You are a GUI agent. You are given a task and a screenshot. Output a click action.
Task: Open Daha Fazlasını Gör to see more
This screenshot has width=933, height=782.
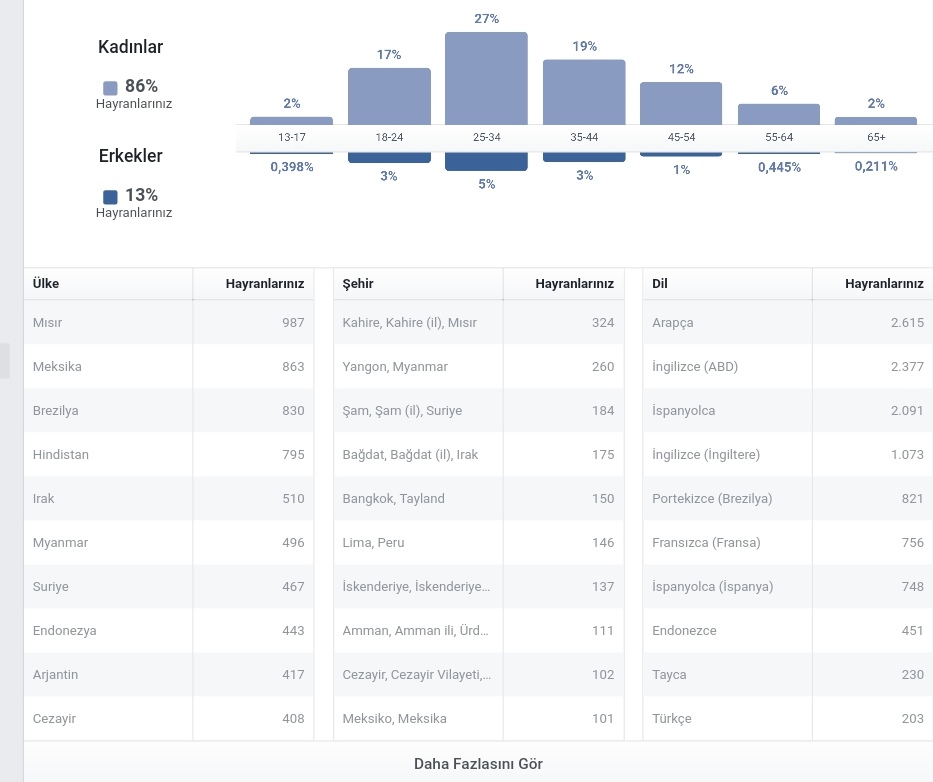pyautogui.click(x=478, y=764)
